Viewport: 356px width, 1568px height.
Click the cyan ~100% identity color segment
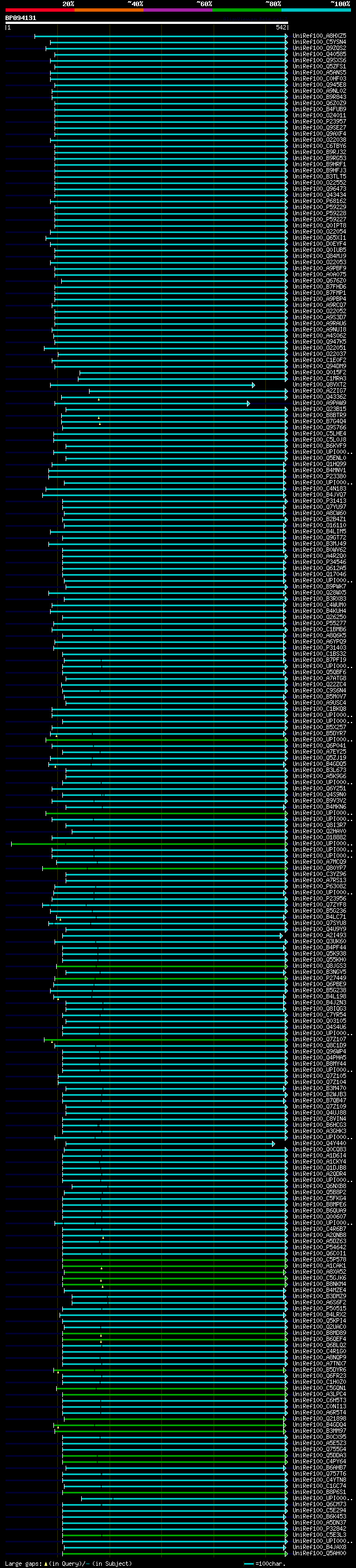click(x=316, y=10)
